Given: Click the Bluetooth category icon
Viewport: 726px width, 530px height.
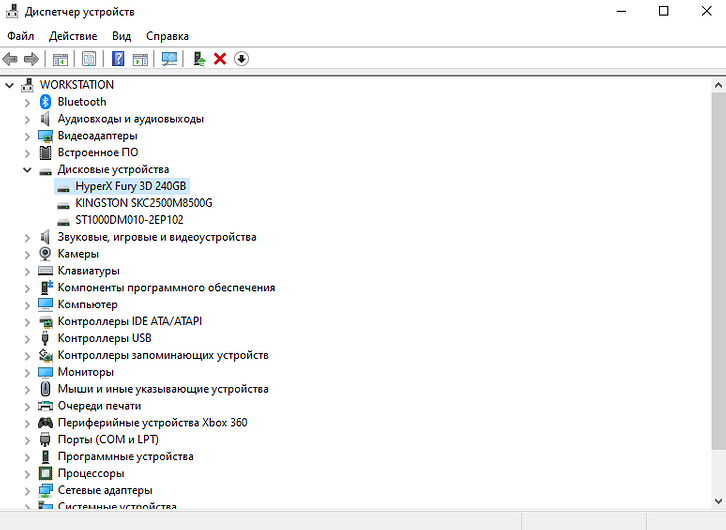Looking at the screenshot, I should (x=45, y=102).
